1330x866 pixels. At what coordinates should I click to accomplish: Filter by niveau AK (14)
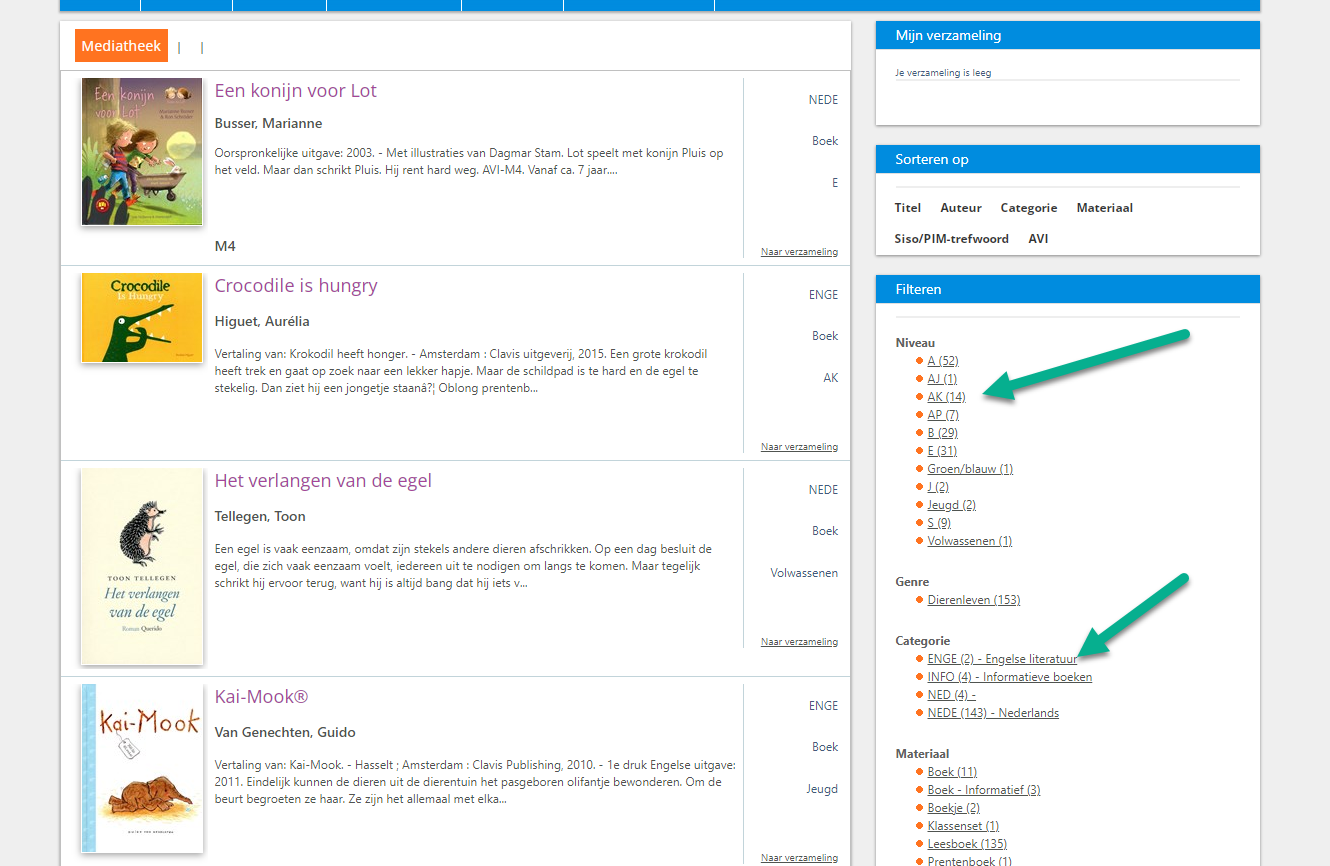pyautogui.click(x=946, y=397)
